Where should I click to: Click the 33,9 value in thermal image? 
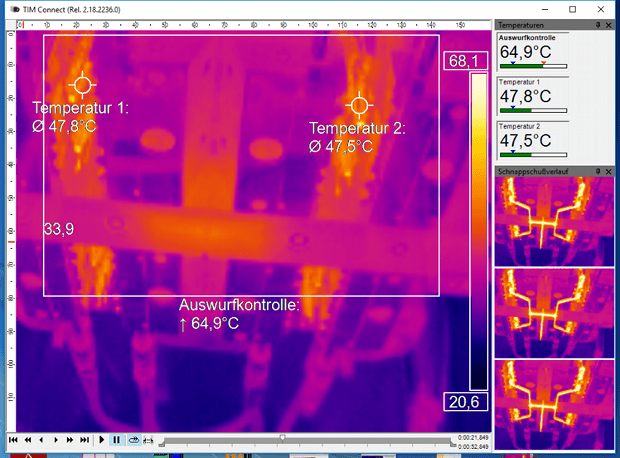coord(59,229)
